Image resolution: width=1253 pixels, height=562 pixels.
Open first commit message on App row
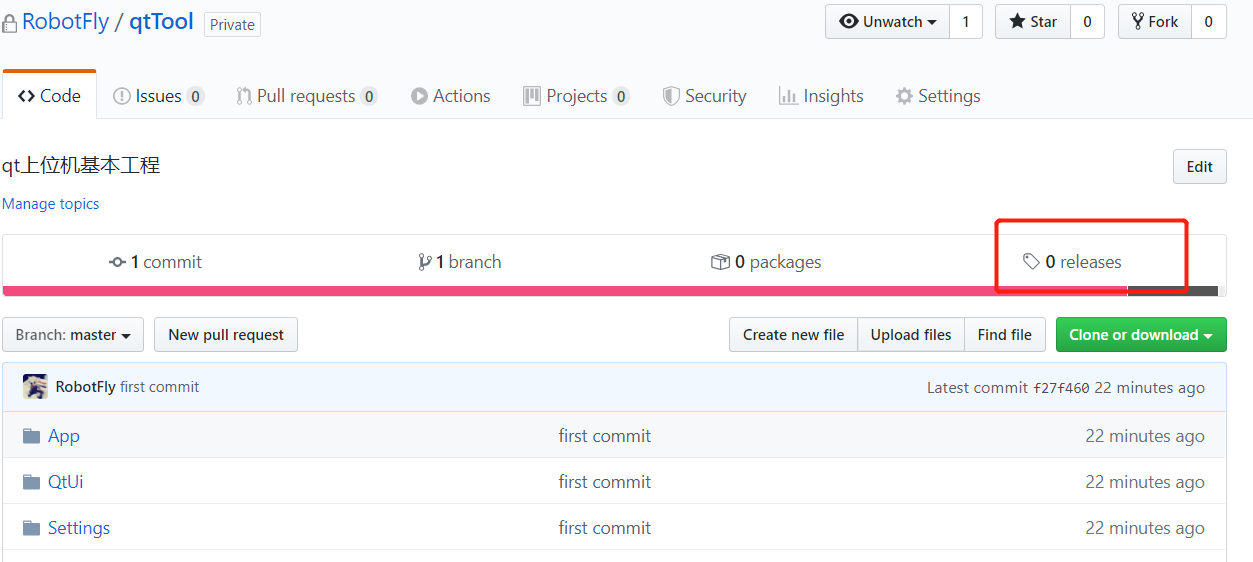(x=605, y=436)
